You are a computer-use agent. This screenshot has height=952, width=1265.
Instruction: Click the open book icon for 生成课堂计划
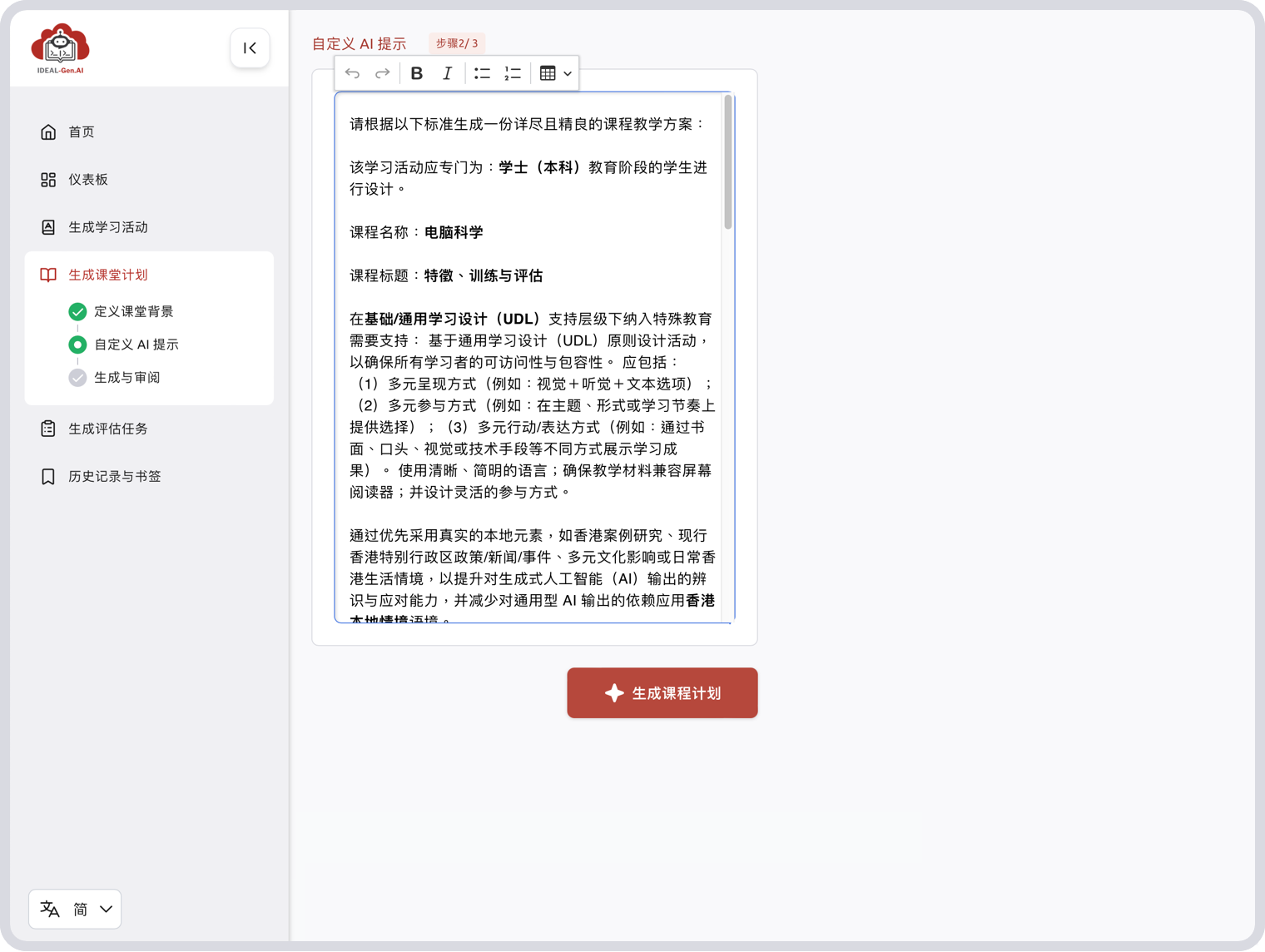48,275
